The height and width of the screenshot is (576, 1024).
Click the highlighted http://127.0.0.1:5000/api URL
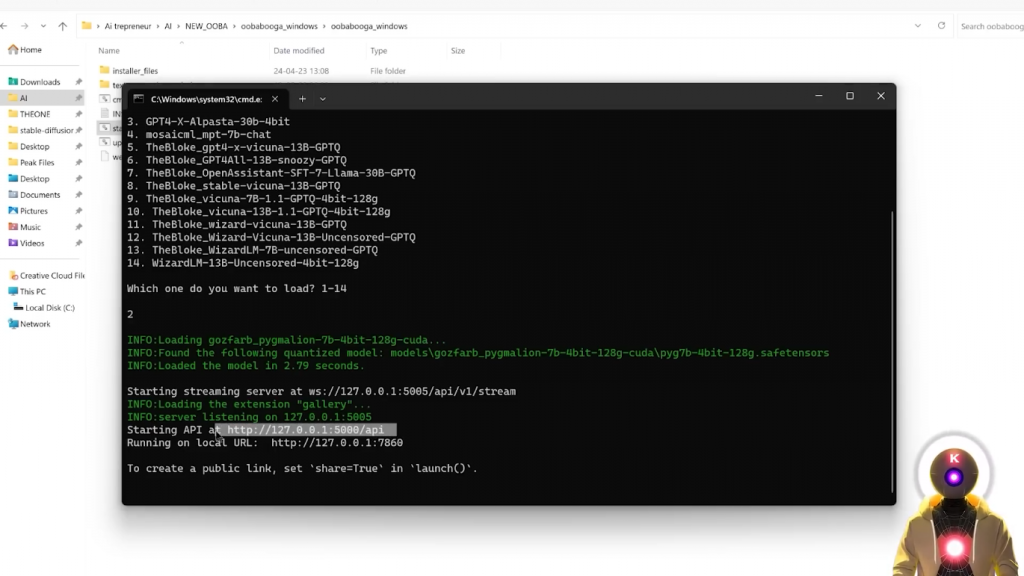(306, 430)
